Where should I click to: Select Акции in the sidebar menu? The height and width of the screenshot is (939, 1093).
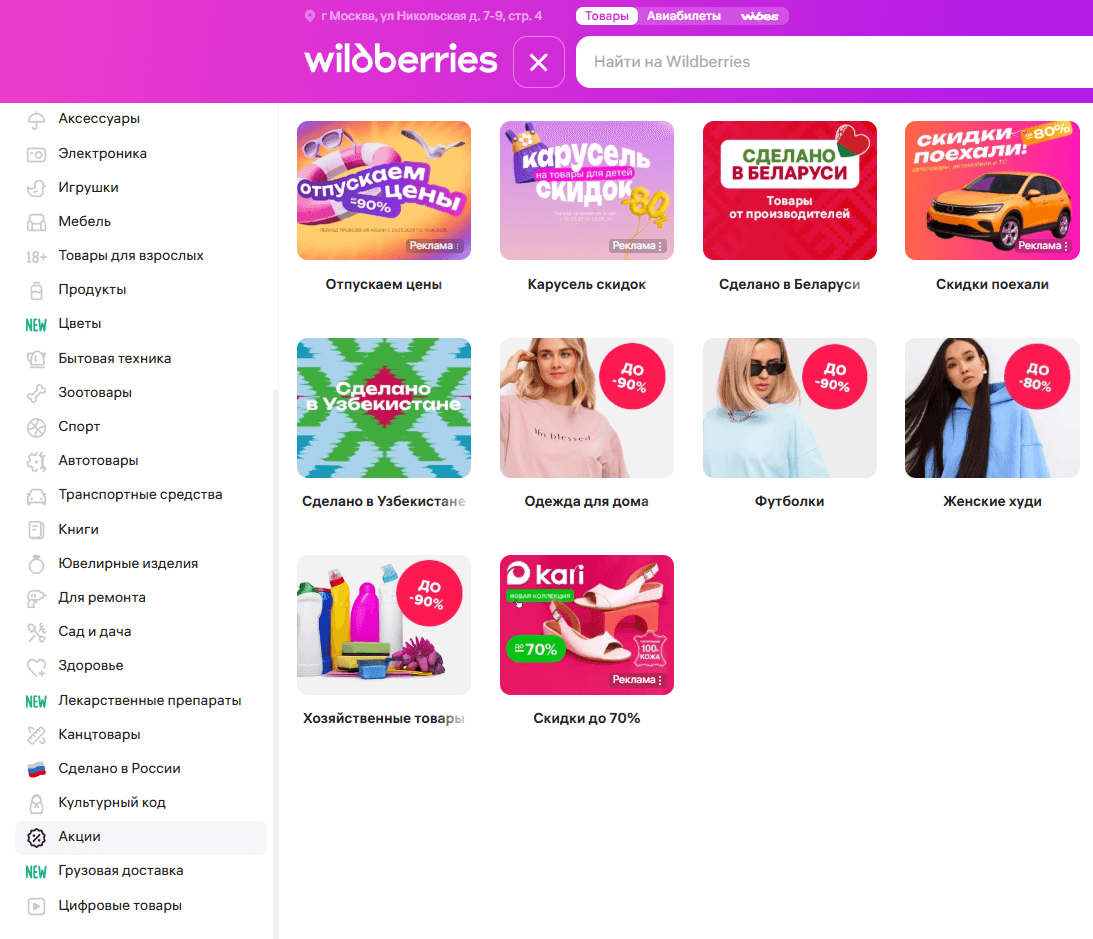tap(141, 837)
